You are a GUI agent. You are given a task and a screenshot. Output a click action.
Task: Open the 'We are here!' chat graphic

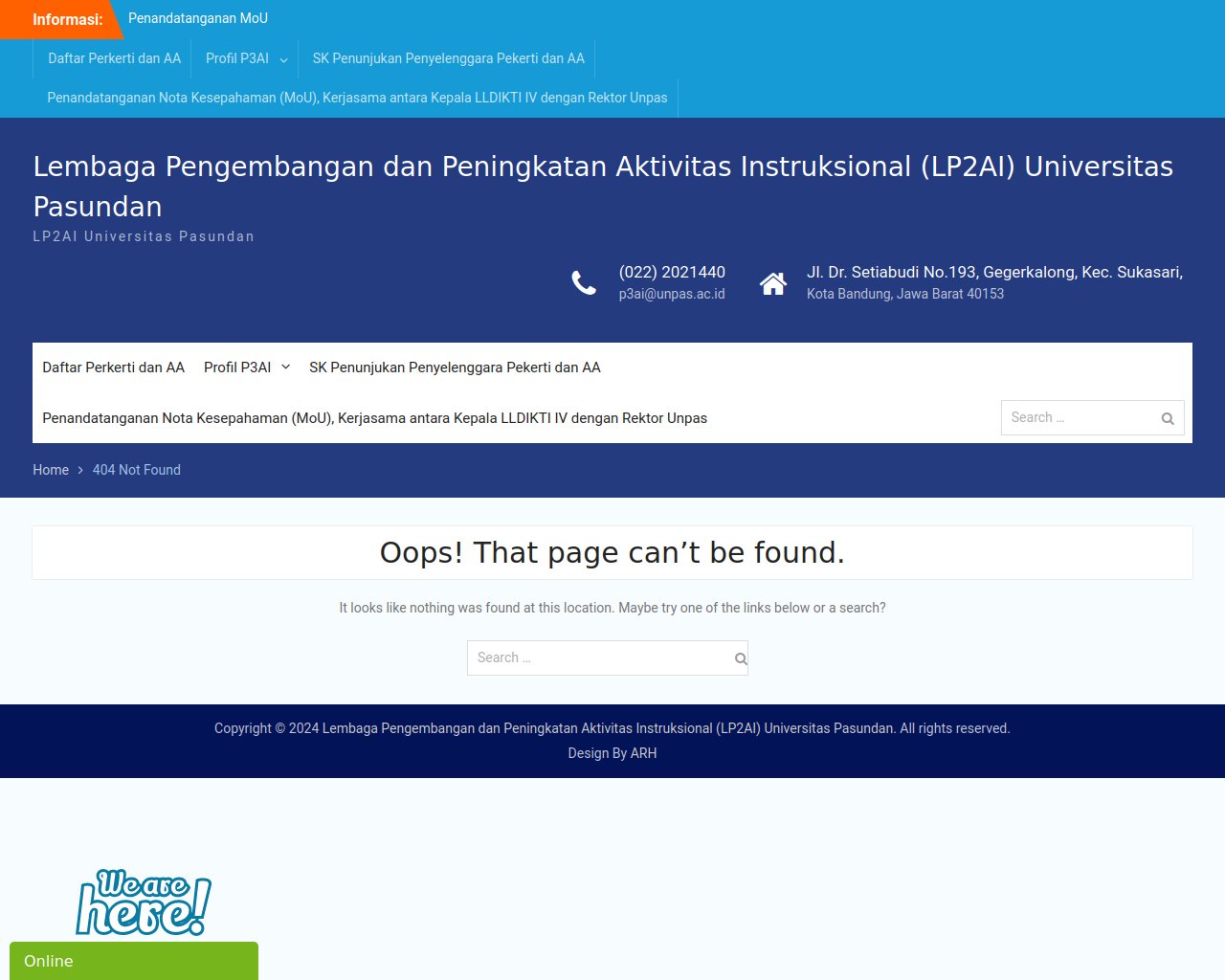144,902
